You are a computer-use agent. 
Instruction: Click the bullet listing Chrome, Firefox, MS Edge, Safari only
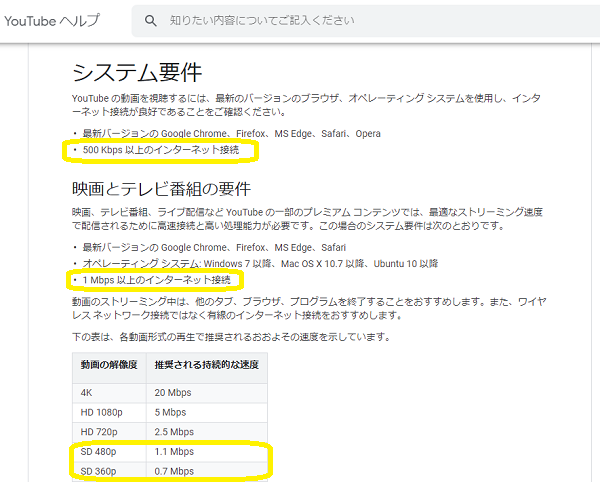tap(214, 248)
